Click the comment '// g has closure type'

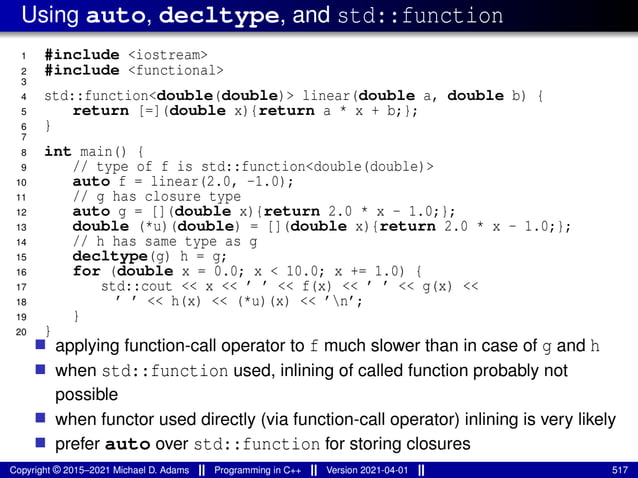click(x=157, y=196)
